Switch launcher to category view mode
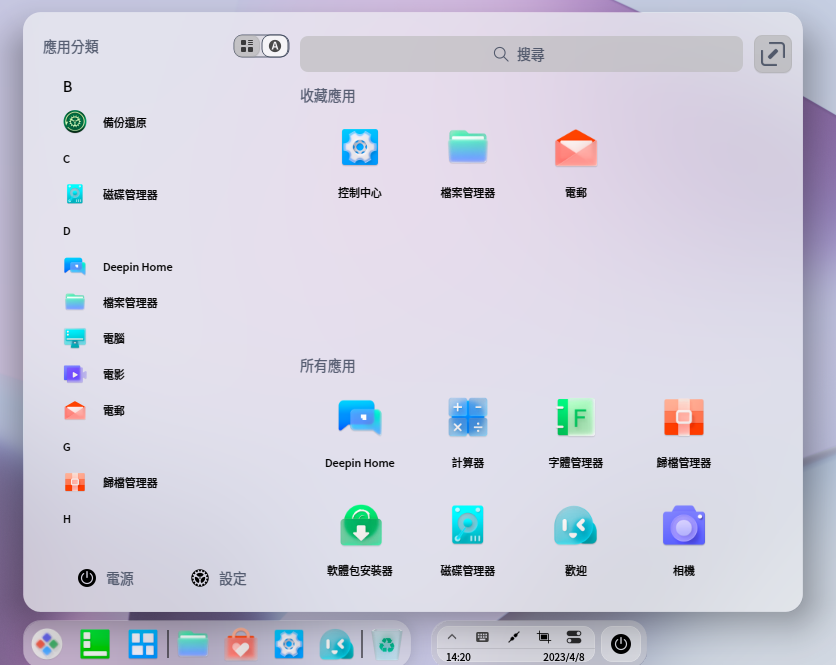This screenshot has height=665, width=836. point(246,45)
